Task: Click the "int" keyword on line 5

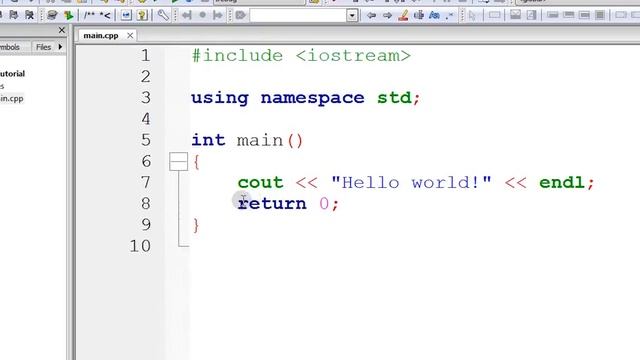Action: pos(208,140)
